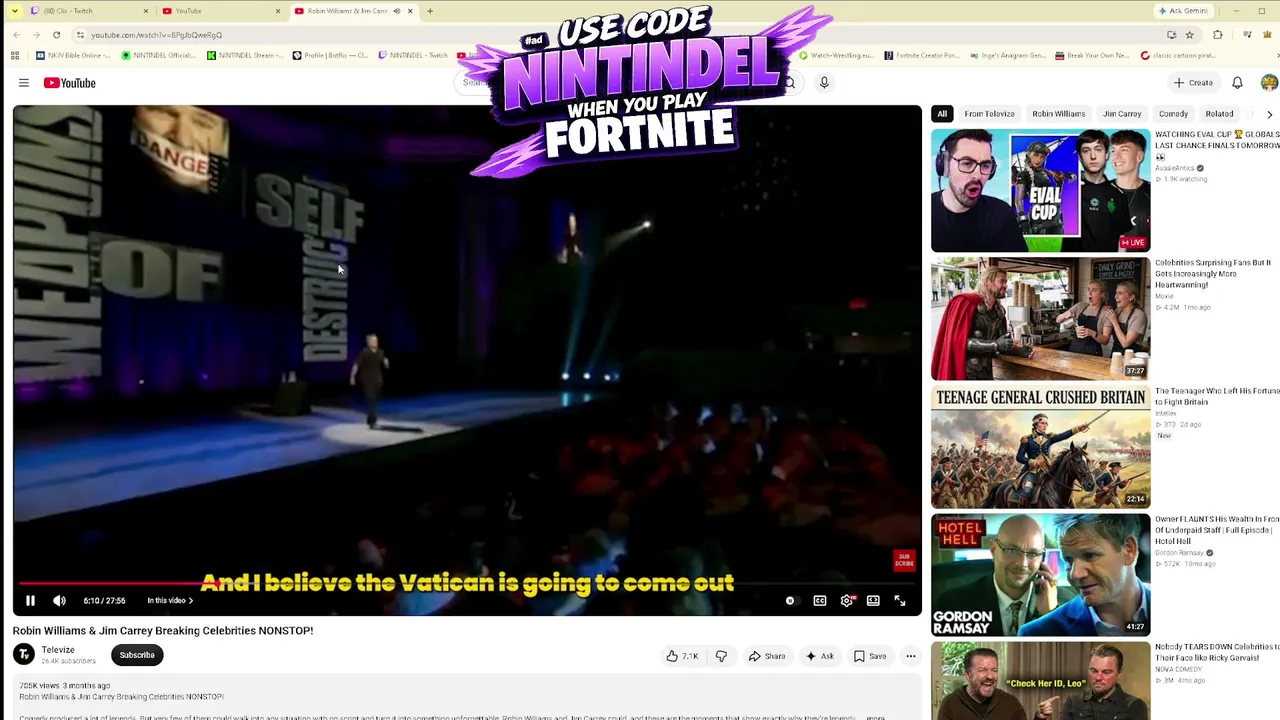Click Ask Gemini button

[1183, 11]
